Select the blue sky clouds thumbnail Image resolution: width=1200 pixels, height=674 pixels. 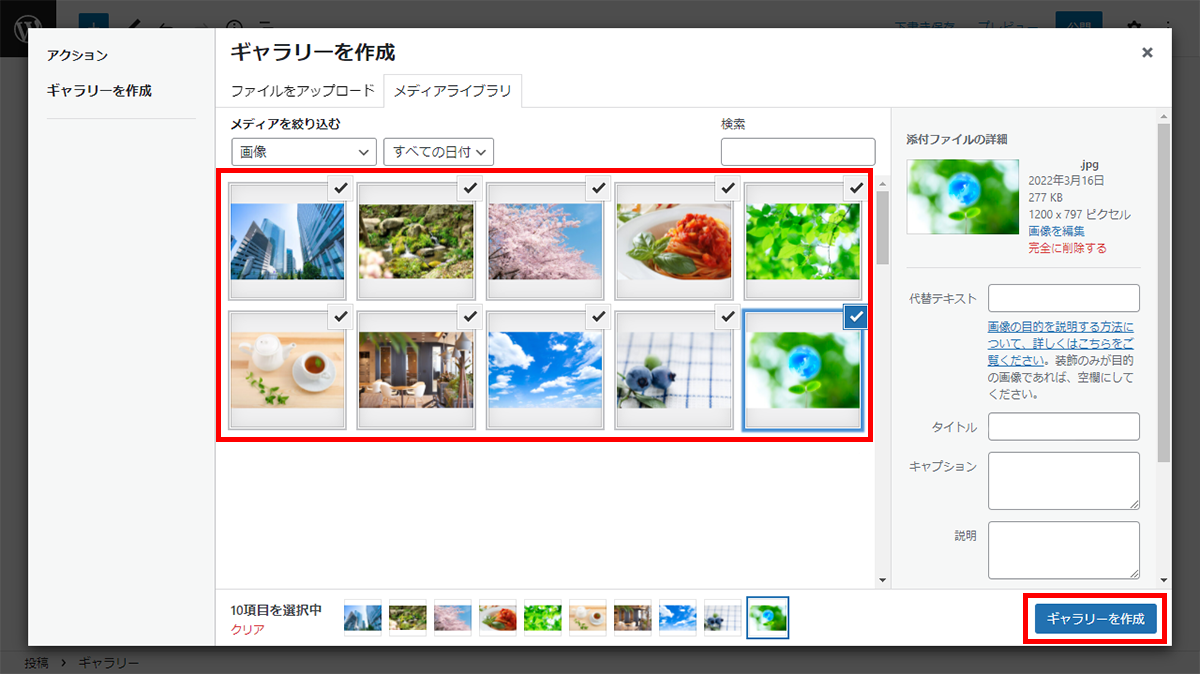545,370
